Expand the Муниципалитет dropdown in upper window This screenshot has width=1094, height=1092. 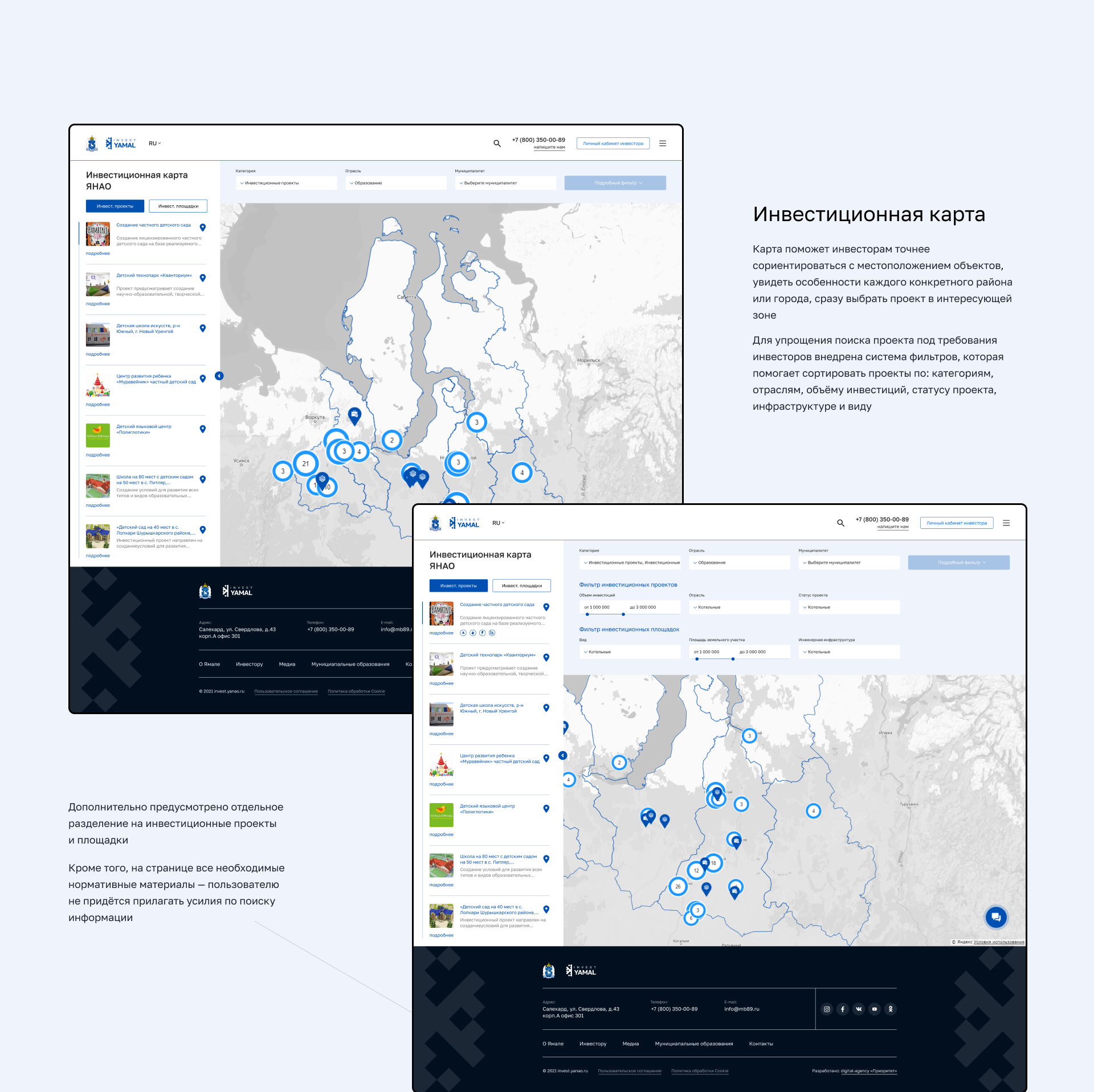[505, 183]
